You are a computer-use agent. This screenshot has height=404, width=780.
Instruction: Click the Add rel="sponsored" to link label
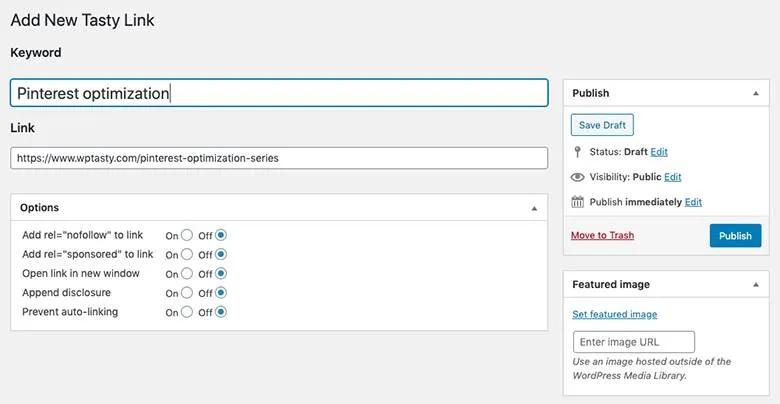point(88,254)
